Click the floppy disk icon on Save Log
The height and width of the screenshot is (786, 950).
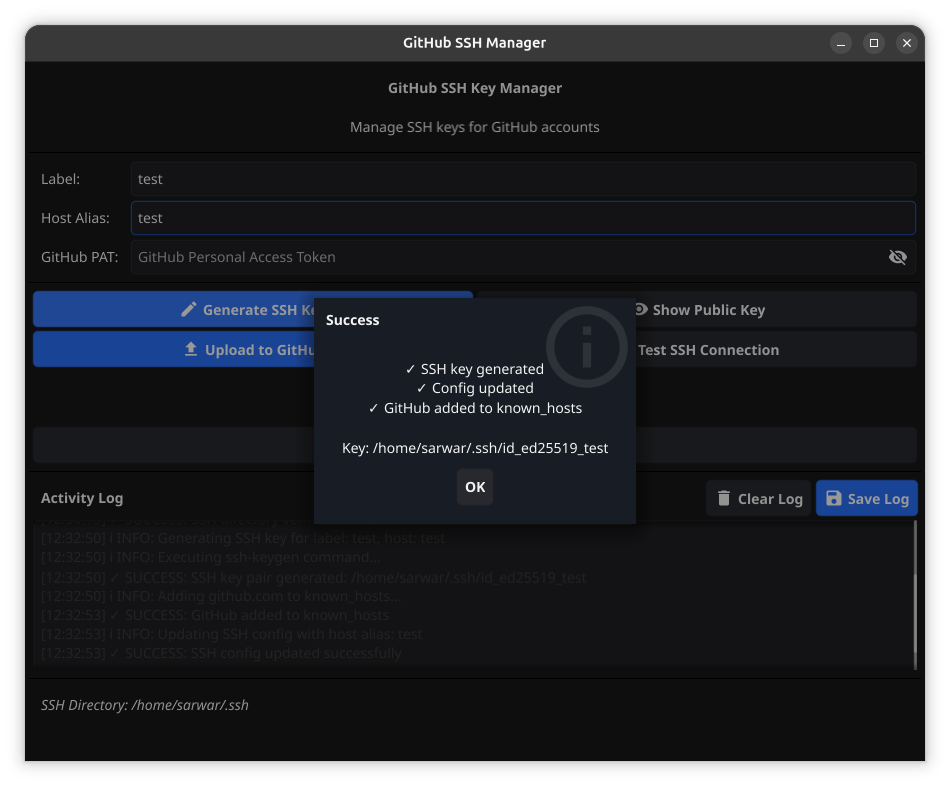point(834,498)
